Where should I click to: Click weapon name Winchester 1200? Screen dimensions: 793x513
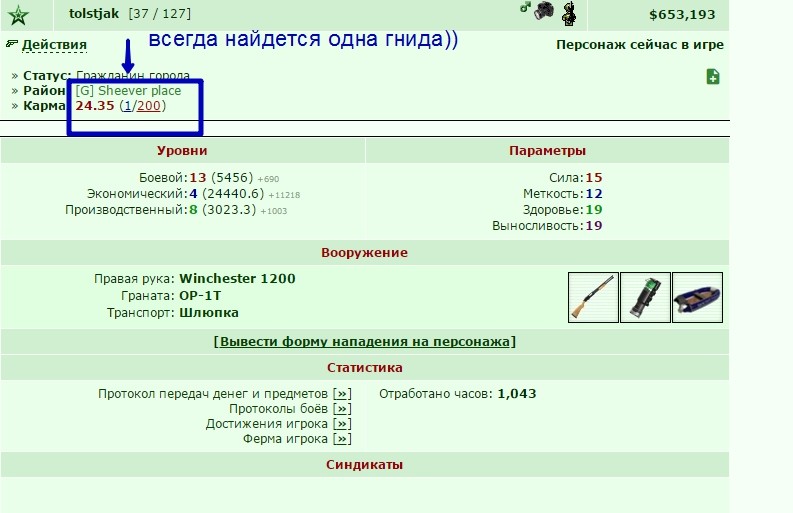pyautogui.click(x=237, y=279)
